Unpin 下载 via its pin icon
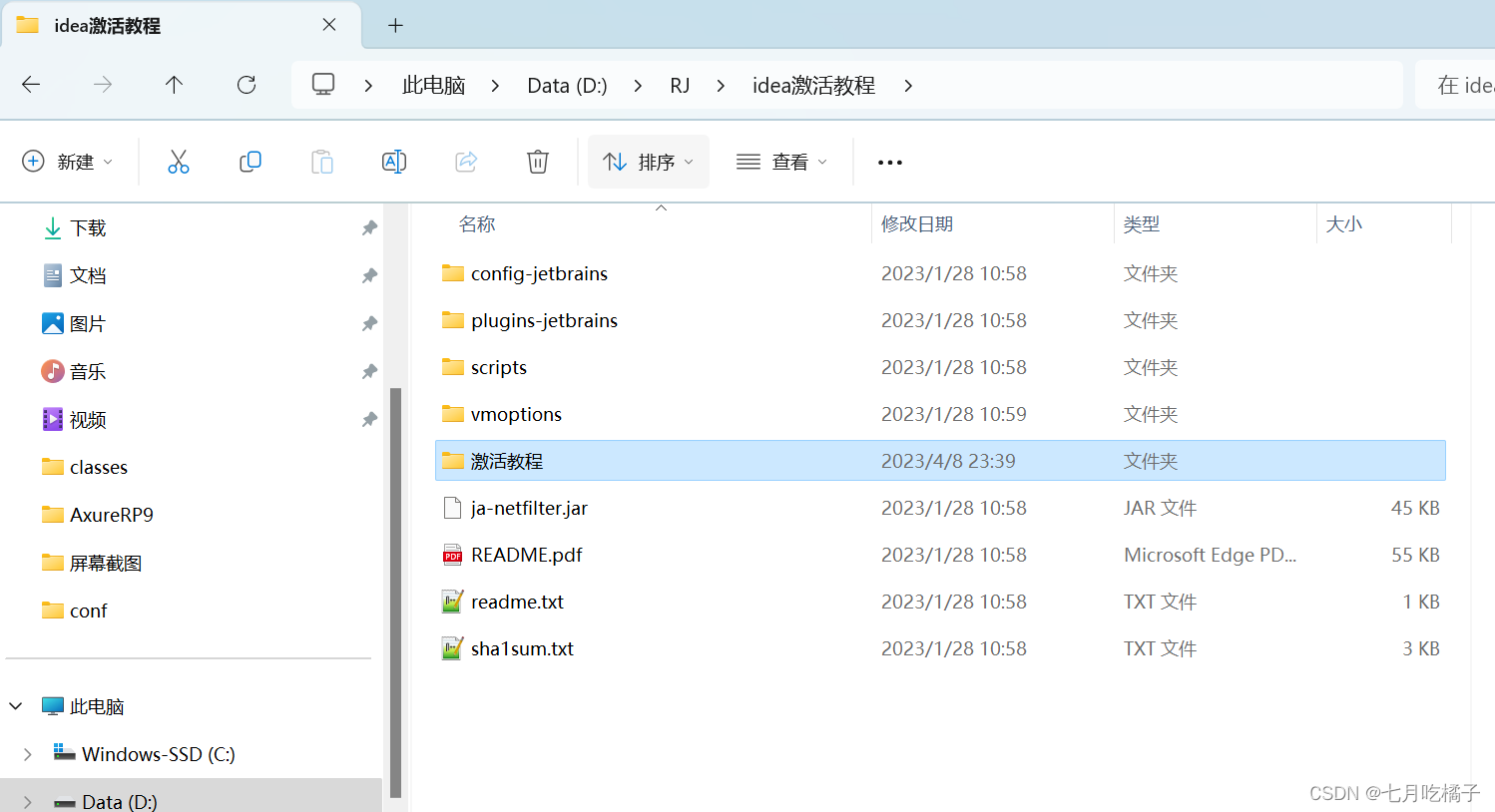Image resolution: width=1495 pixels, height=812 pixels. [x=369, y=228]
